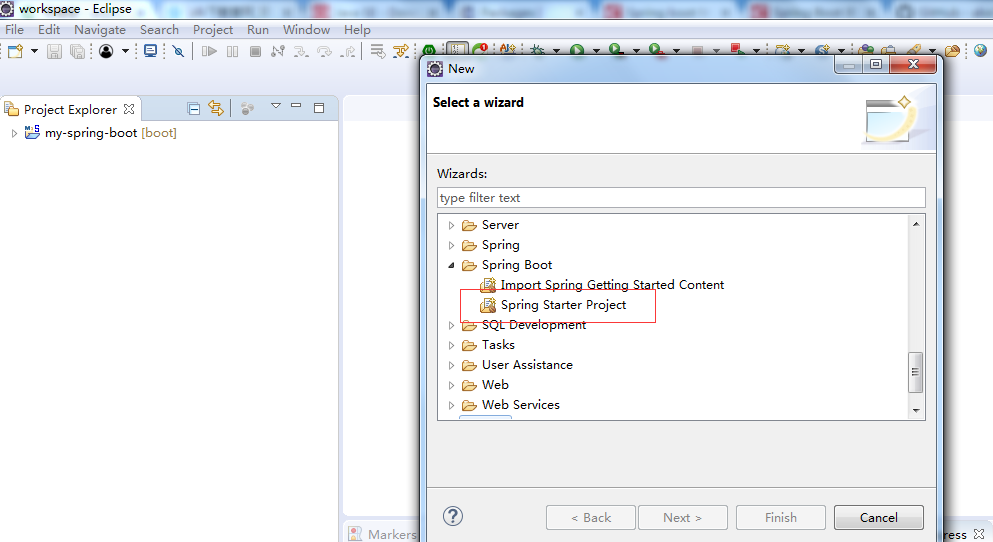993x542 pixels.
Task: Minimize the Project Explorer view
Action: click(296, 106)
